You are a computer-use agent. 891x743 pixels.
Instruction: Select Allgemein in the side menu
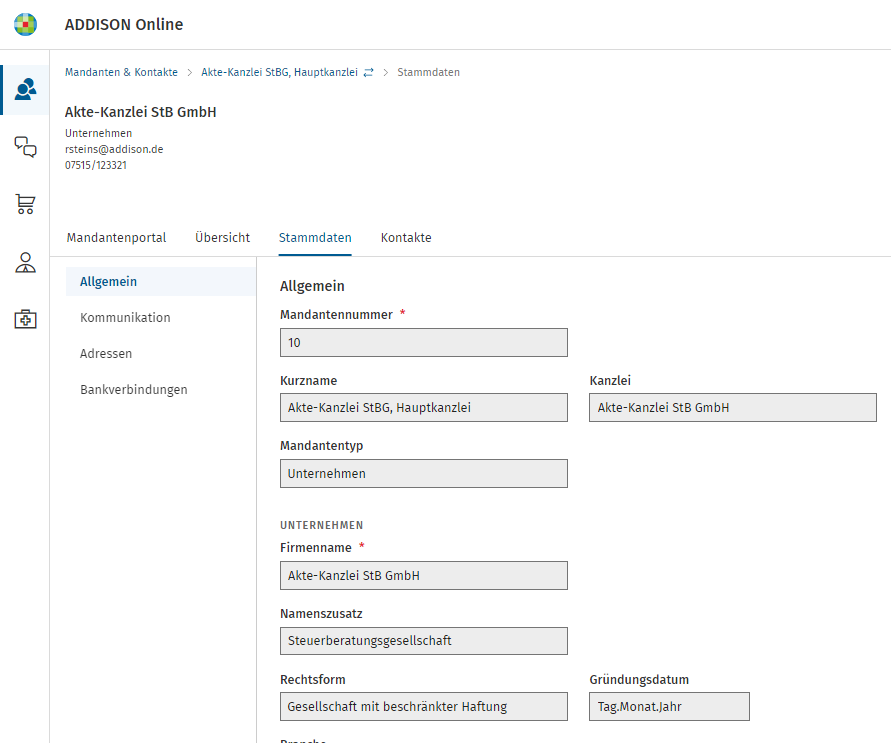click(160, 282)
